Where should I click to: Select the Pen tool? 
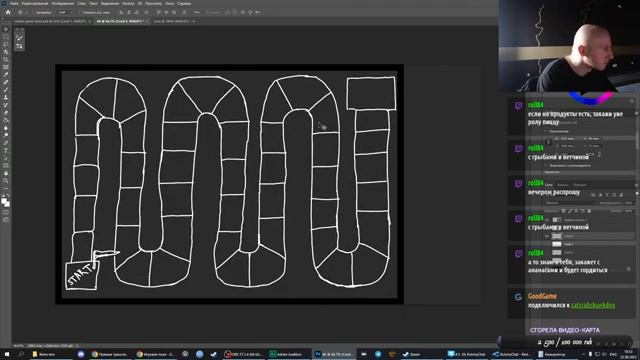(6, 143)
